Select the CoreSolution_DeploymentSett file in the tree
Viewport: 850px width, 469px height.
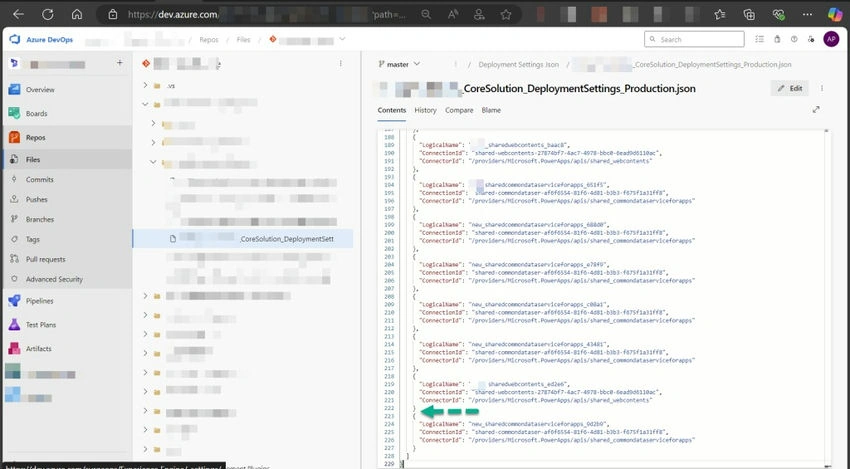coord(243,239)
